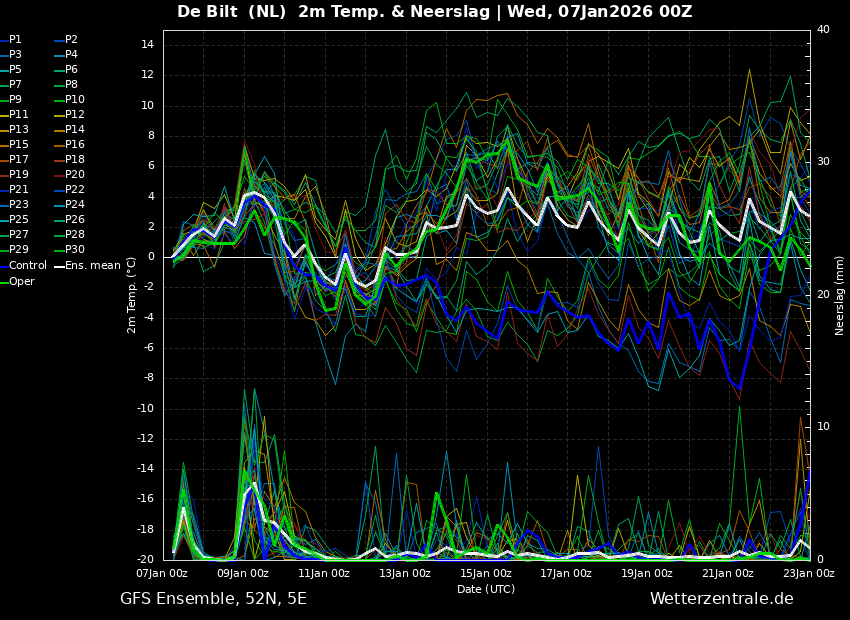Click legend item P17

pyautogui.click(x=14, y=159)
